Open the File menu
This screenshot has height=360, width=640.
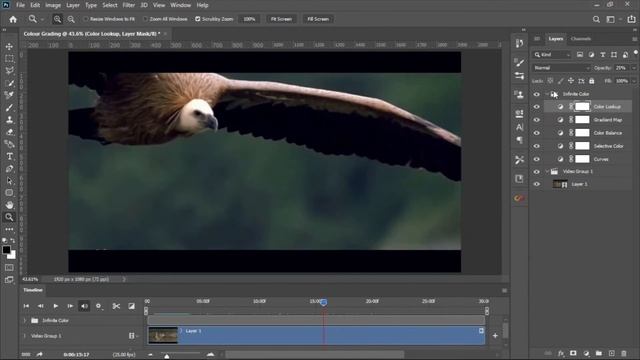(x=20, y=5)
